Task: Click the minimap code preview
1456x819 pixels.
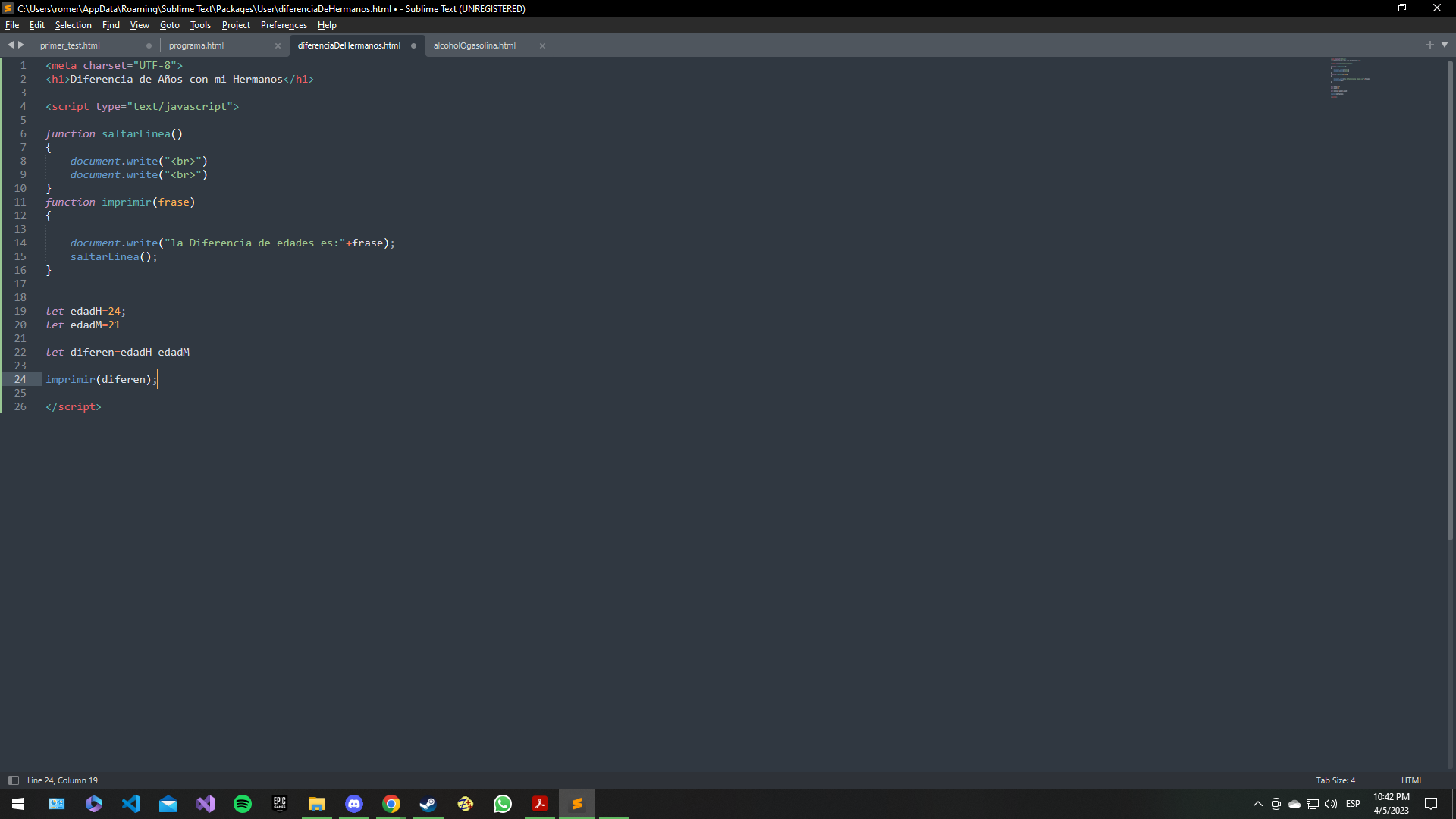Action: [1350, 78]
